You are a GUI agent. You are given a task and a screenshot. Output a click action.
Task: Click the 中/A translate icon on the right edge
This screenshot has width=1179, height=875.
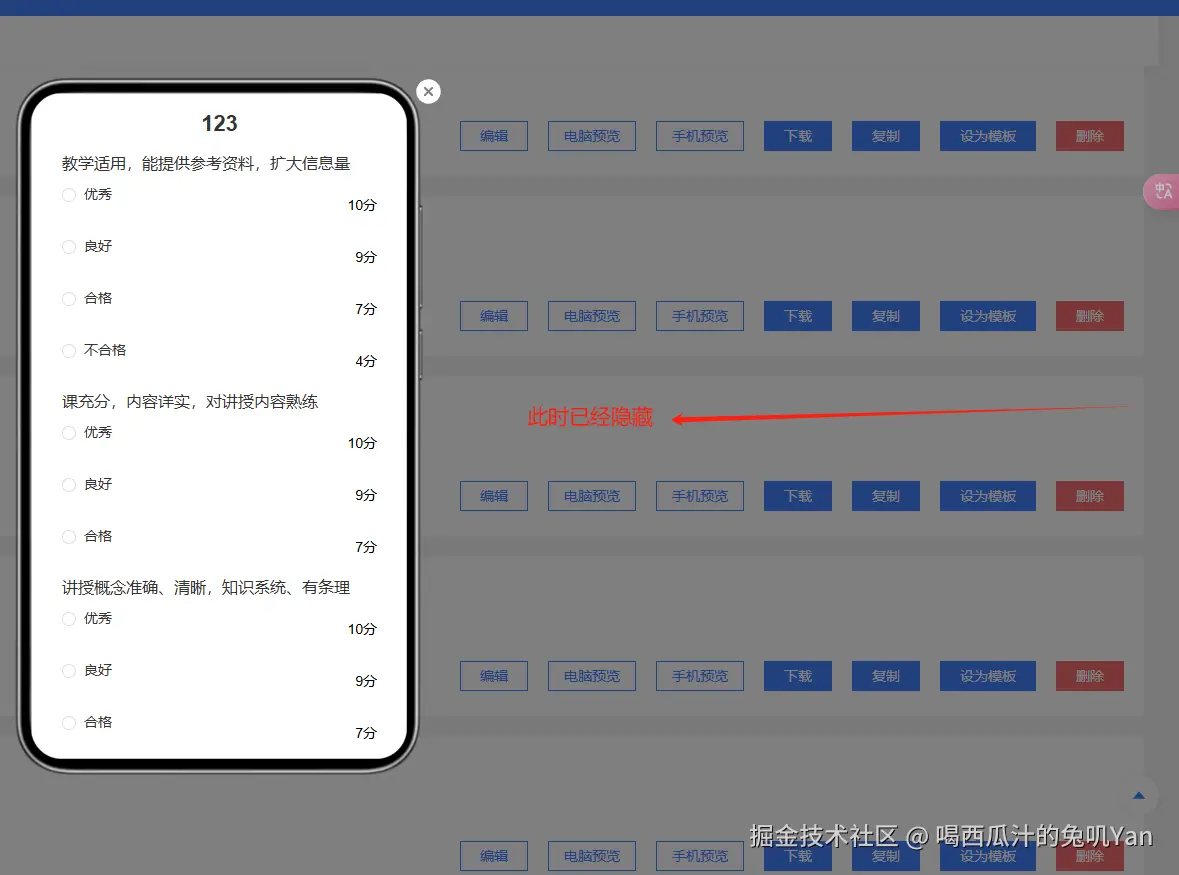coord(1163,191)
